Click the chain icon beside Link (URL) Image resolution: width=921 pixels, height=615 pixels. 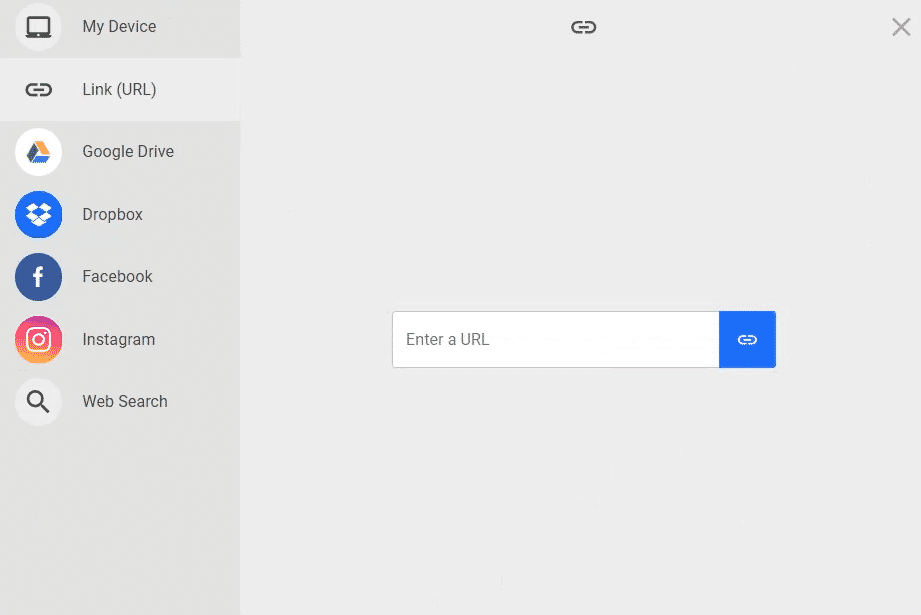tap(38, 90)
